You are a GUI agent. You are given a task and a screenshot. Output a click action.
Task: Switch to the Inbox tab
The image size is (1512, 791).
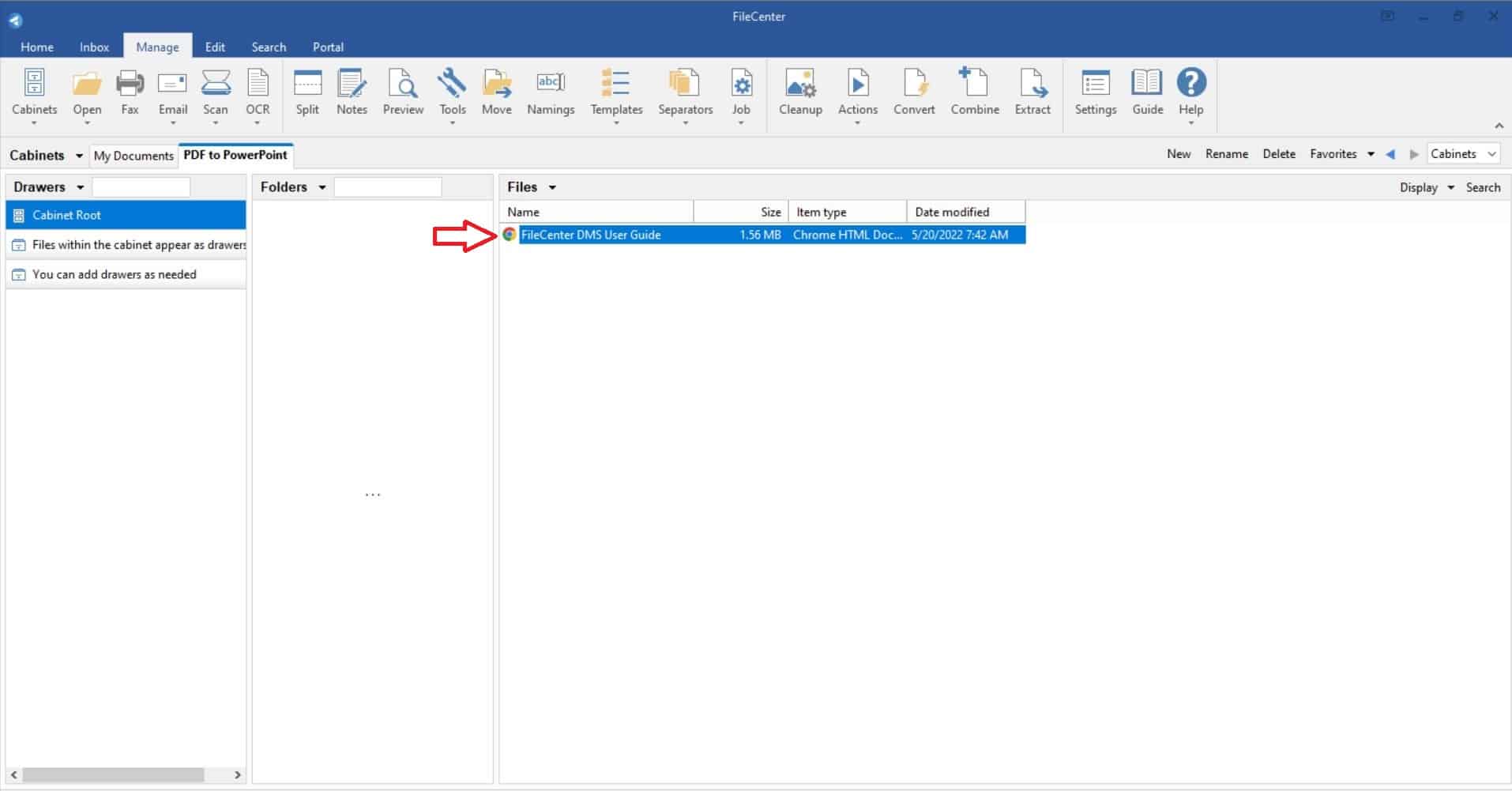(x=94, y=47)
